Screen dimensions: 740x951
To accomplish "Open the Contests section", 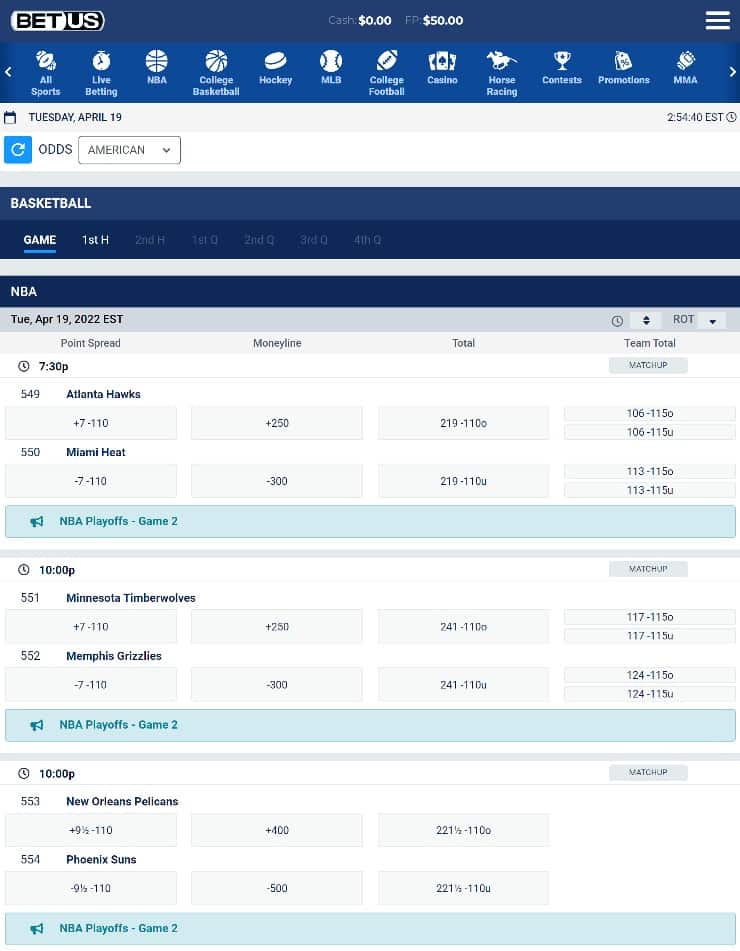I will click(562, 67).
